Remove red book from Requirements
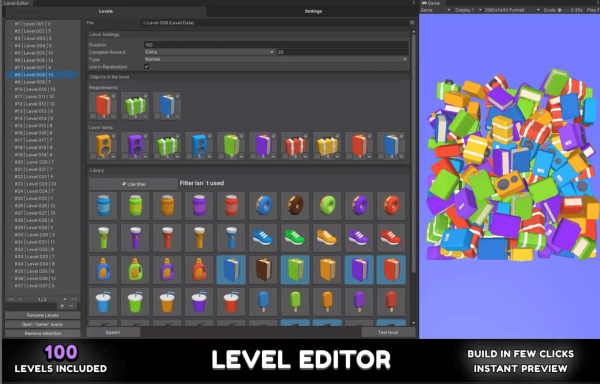 (114, 96)
